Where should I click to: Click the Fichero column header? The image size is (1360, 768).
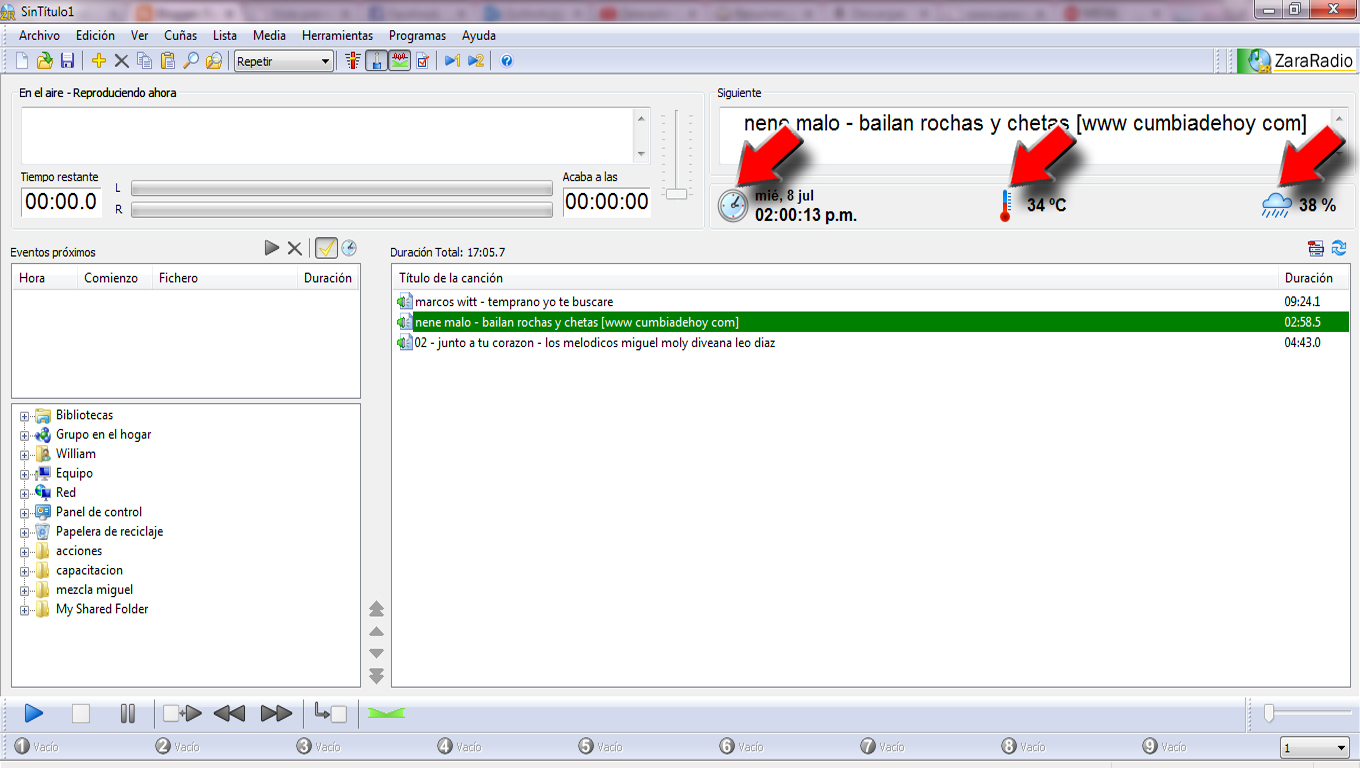pyautogui.click(x=225, y=278)
